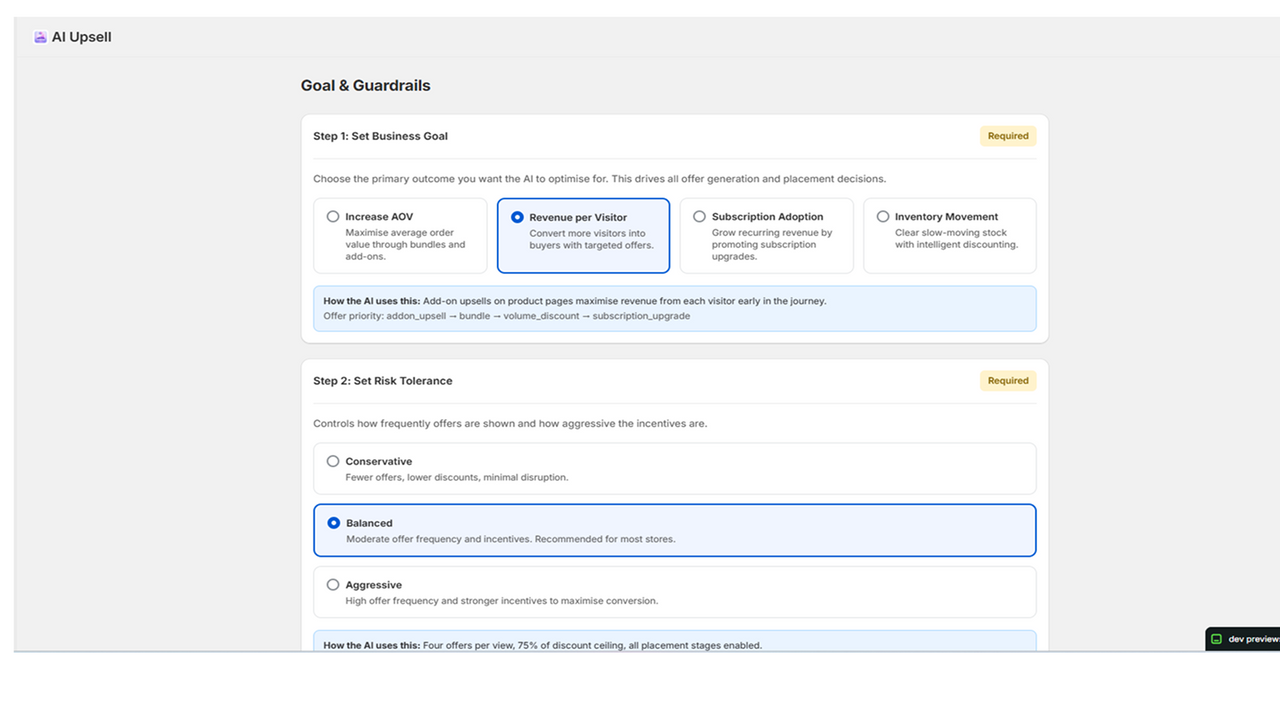Click 'Controls how frequently offers are shown' text
Viewport: 1280px width, 720px height.
[x=510, y=424]
